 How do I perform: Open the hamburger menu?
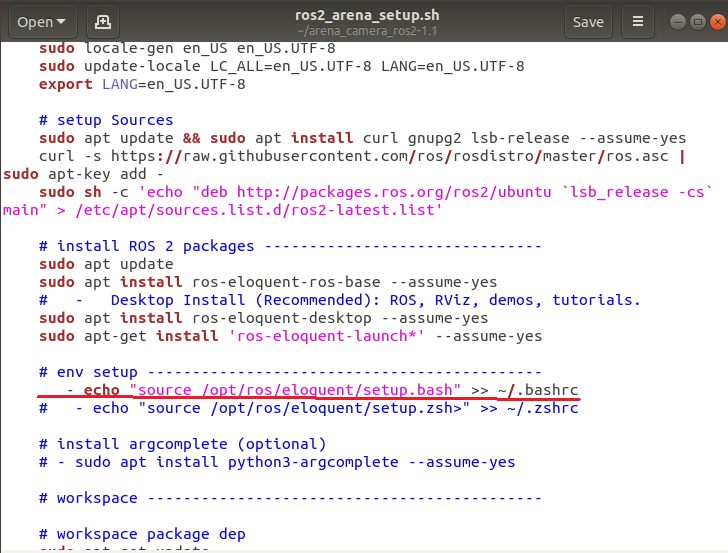[638, 21]
